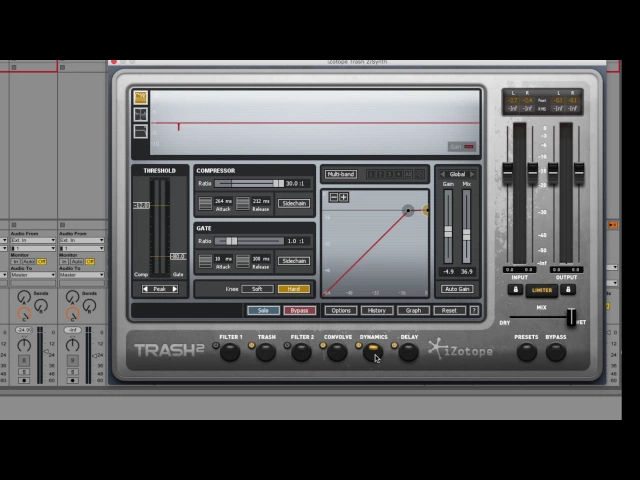Open the input channel dropdown on track 9
Screen dimensions: 640x480
(81, 248)
